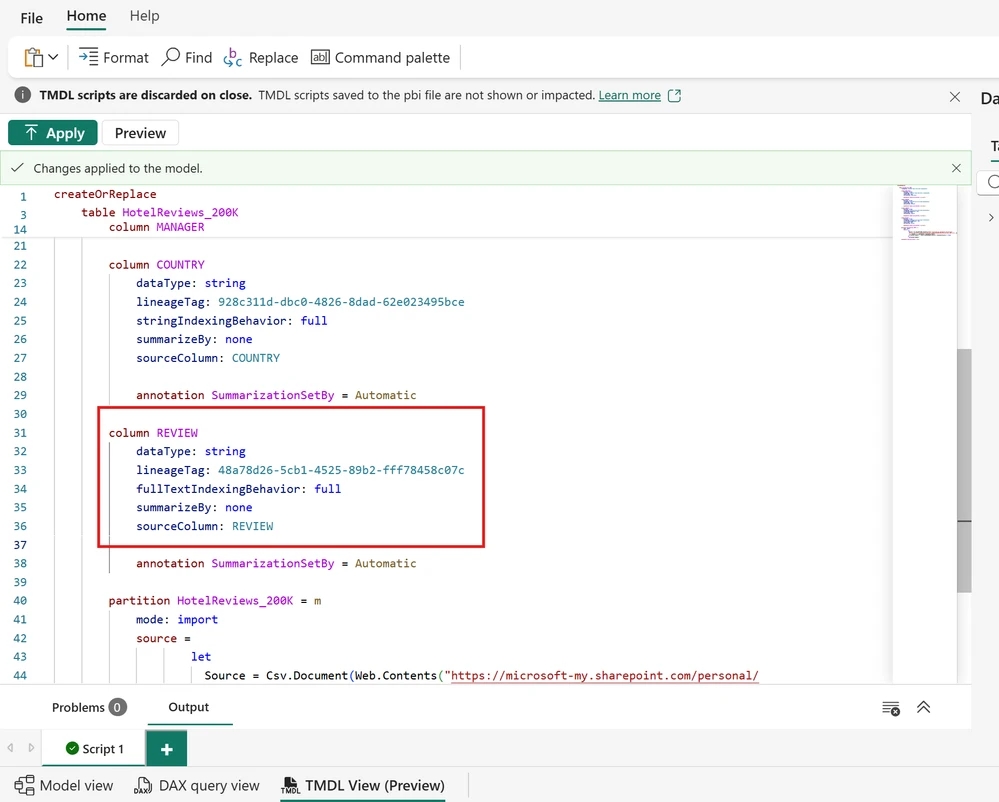
Task: Click the Preview button
Action: tap(140, 132)
